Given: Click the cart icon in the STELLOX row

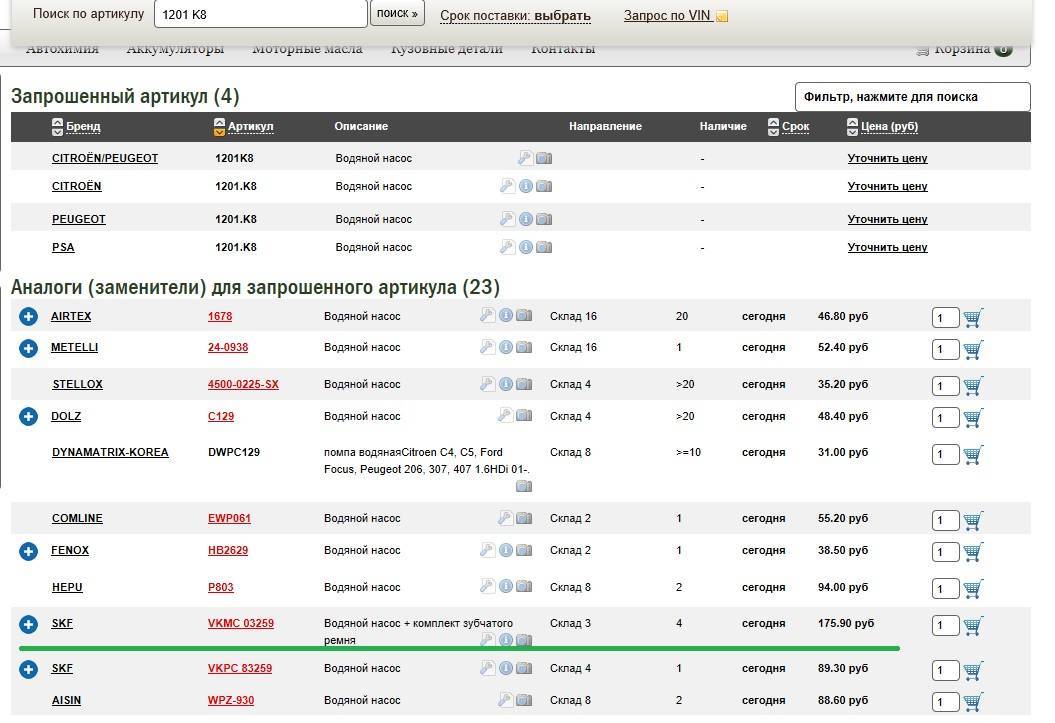Looking at the screenshot, I should 973,386.
